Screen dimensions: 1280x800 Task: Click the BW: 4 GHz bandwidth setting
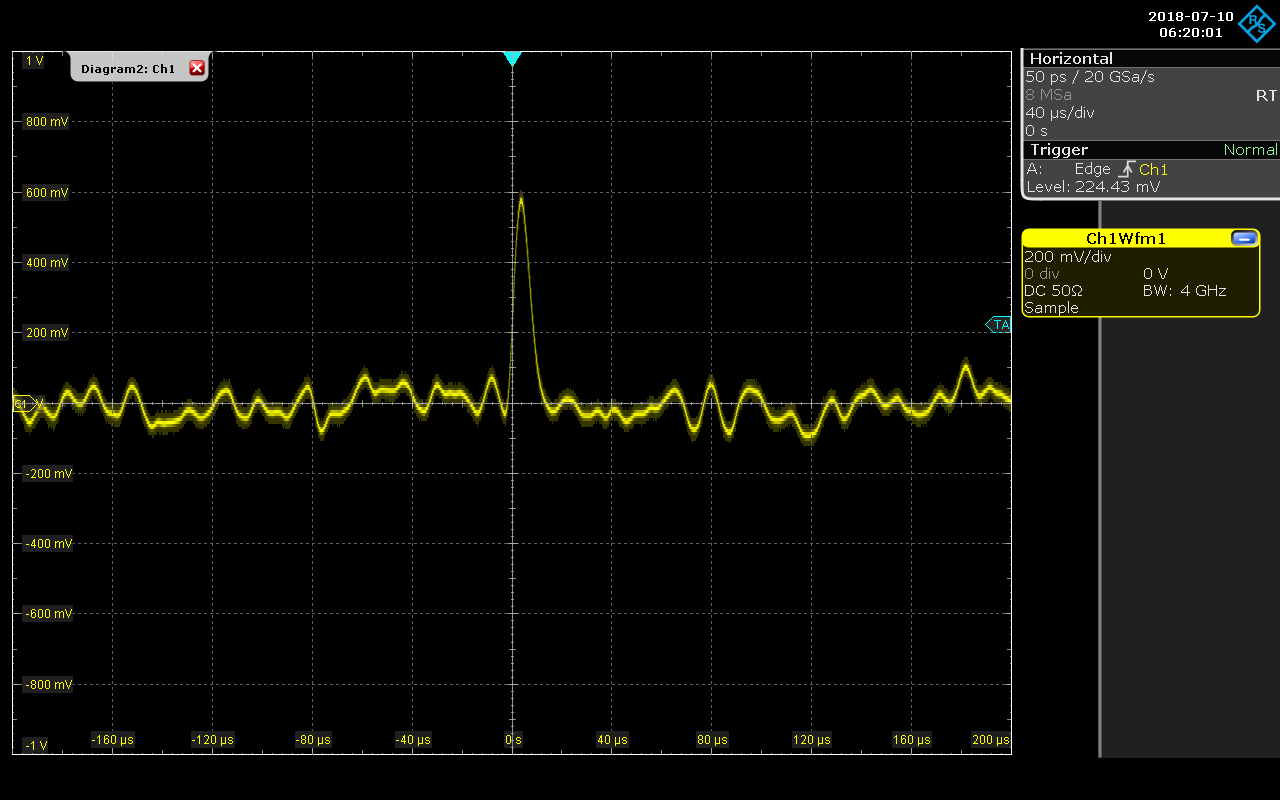tap(1184, 291)
